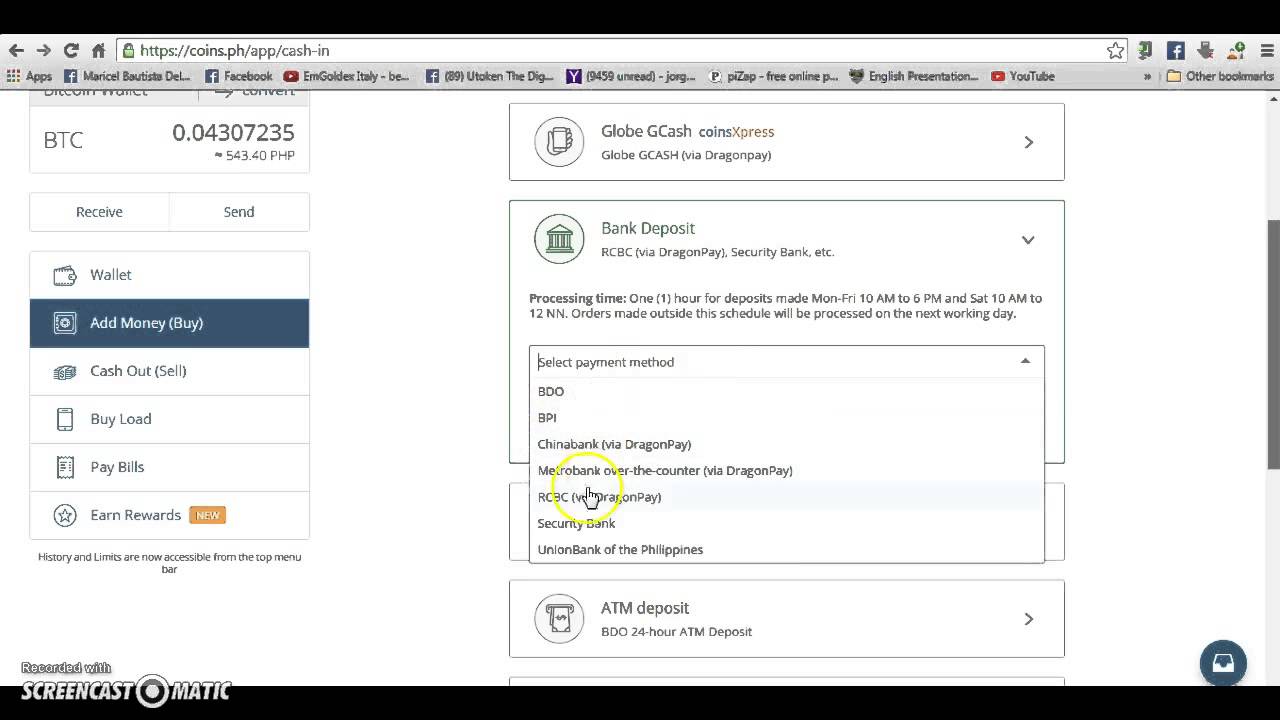Viewport: 1280px width, 720px height.
Task: Select Add Money (Buy) in sidebar
Action: pos(169,323)
